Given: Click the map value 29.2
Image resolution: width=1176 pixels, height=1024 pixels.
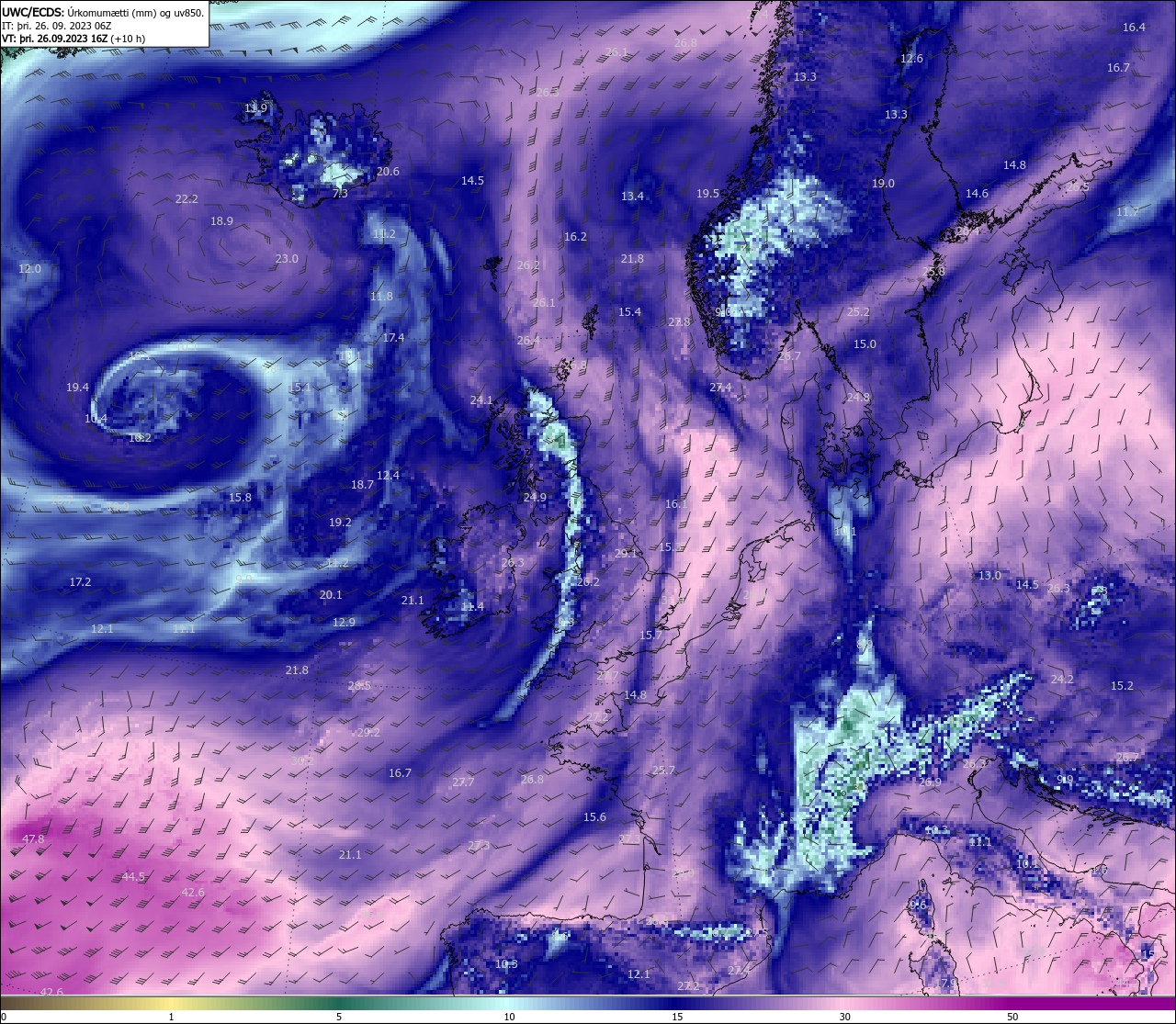Looking at the screenshot, I should (x=368, y=733).
